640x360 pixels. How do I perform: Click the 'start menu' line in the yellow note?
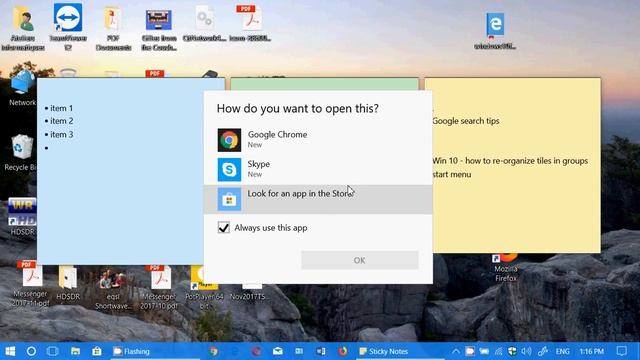click(x=452, y=174)
